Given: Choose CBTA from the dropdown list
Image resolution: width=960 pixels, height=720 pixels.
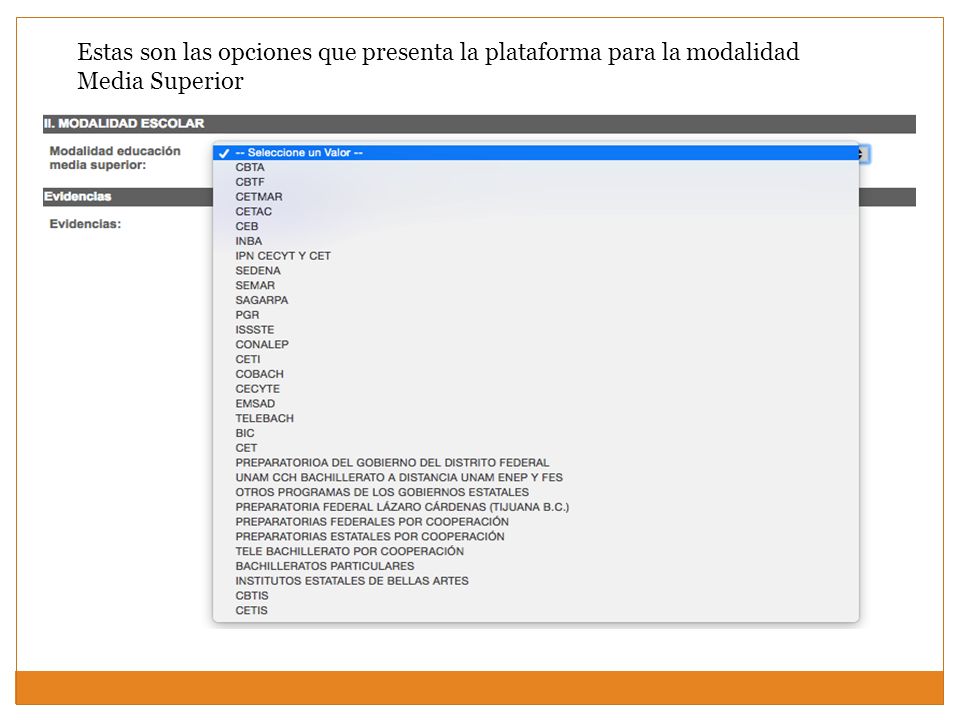Looking at the screenshot, I should click(x=536, y=168).
